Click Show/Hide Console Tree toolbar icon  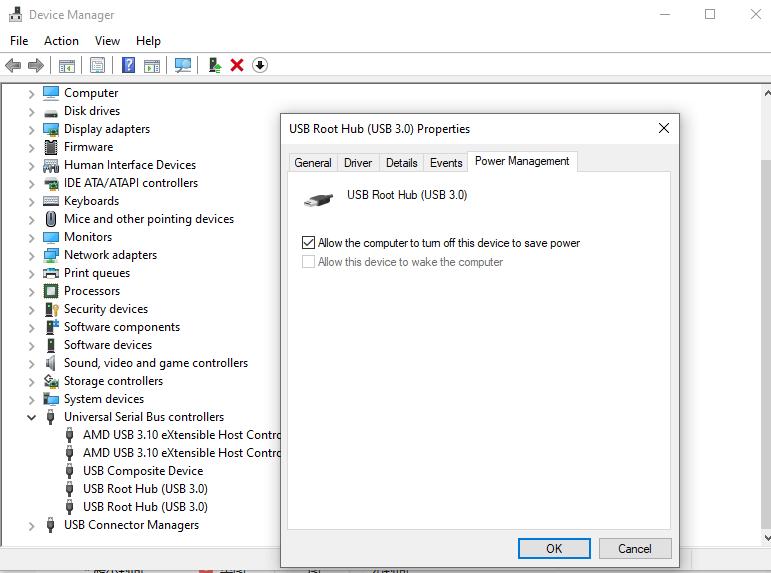point(66,65)
